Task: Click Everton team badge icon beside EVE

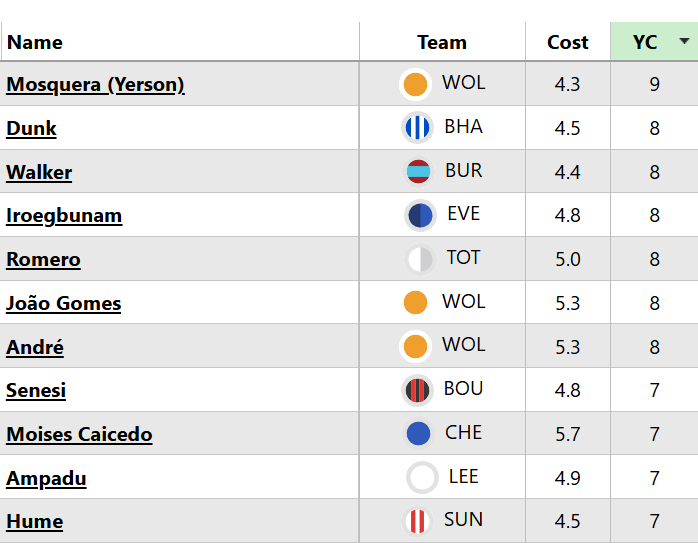Action: [x=420, y=215]
